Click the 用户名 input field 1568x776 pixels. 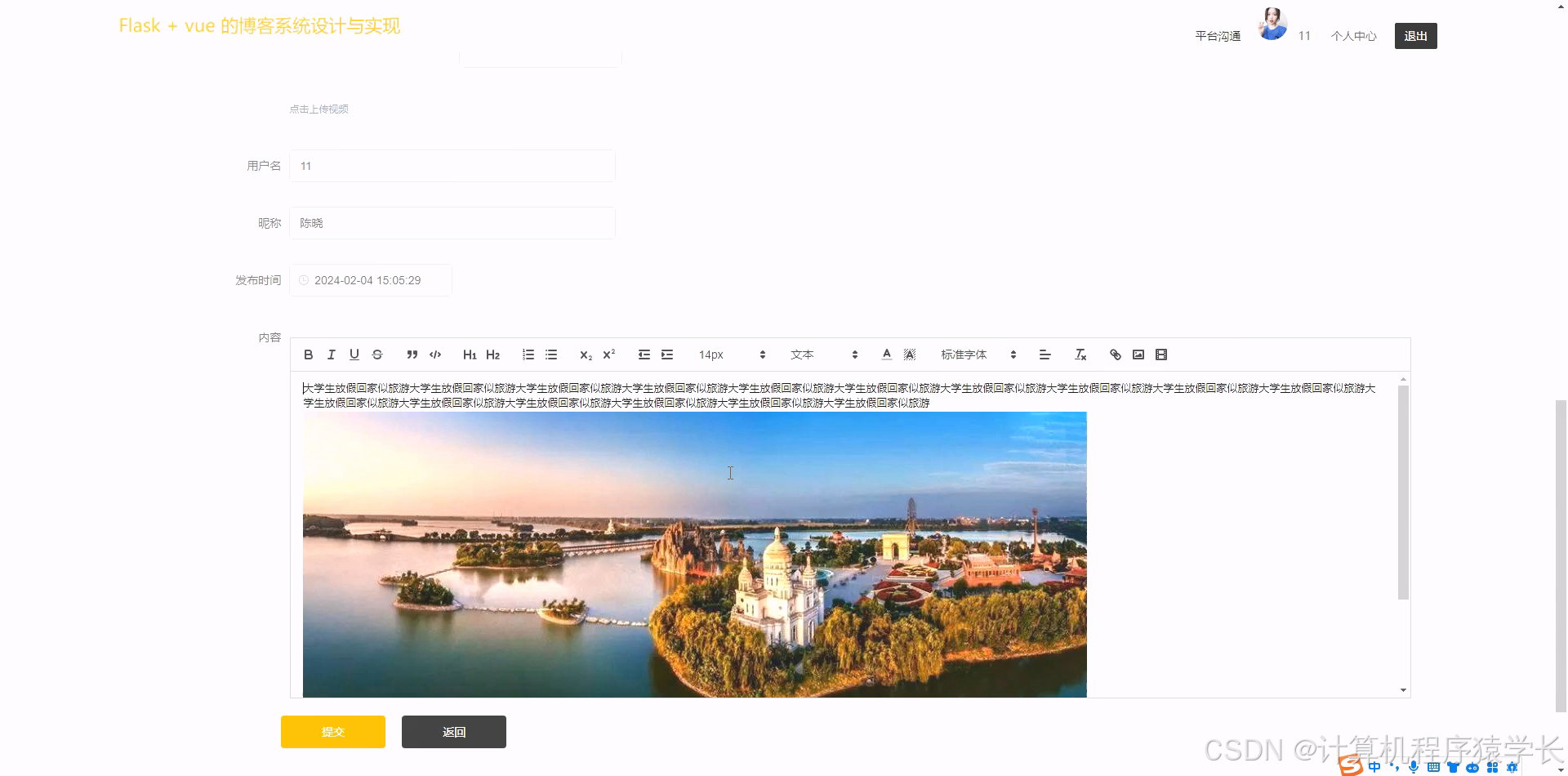click(x=452, y=166)
